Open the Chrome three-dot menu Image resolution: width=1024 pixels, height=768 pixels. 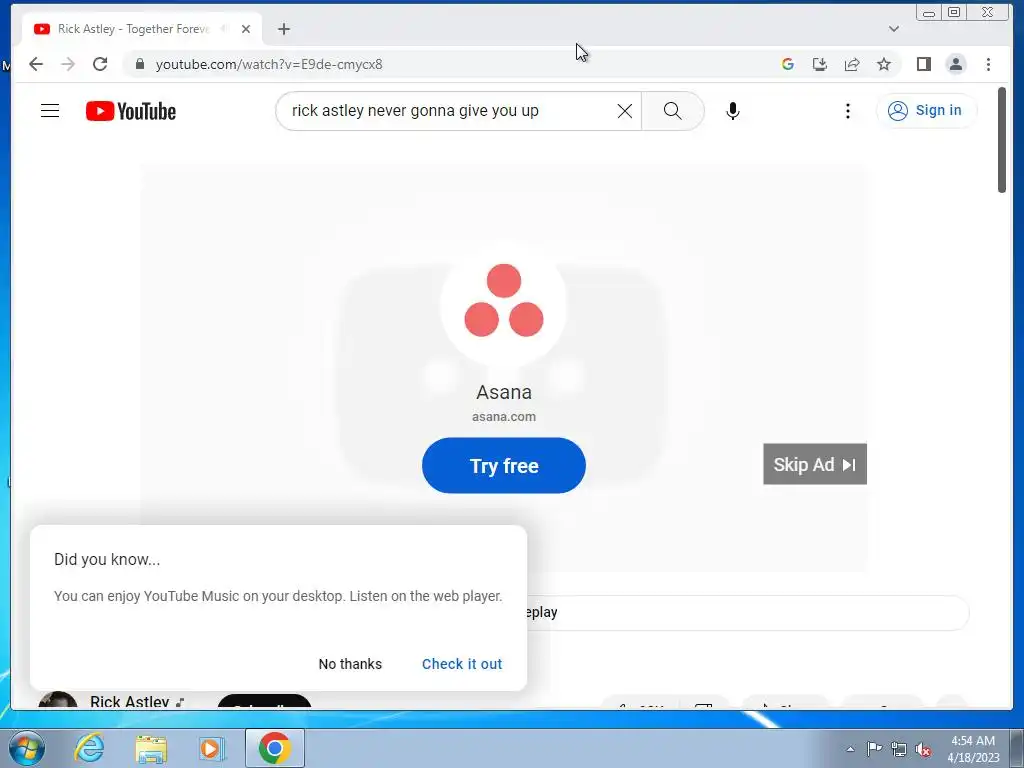tap(988, 64)
